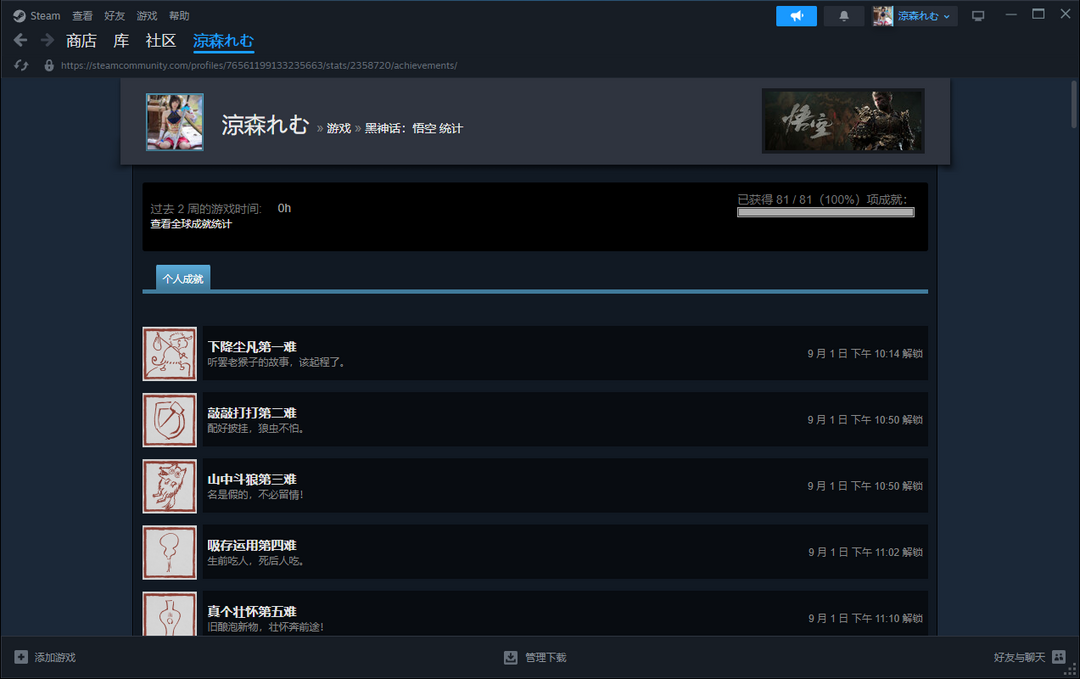This screenshot has width=1080, height=679.
Task: Go to the 商店 tab
Action: [x=81, y=41]
